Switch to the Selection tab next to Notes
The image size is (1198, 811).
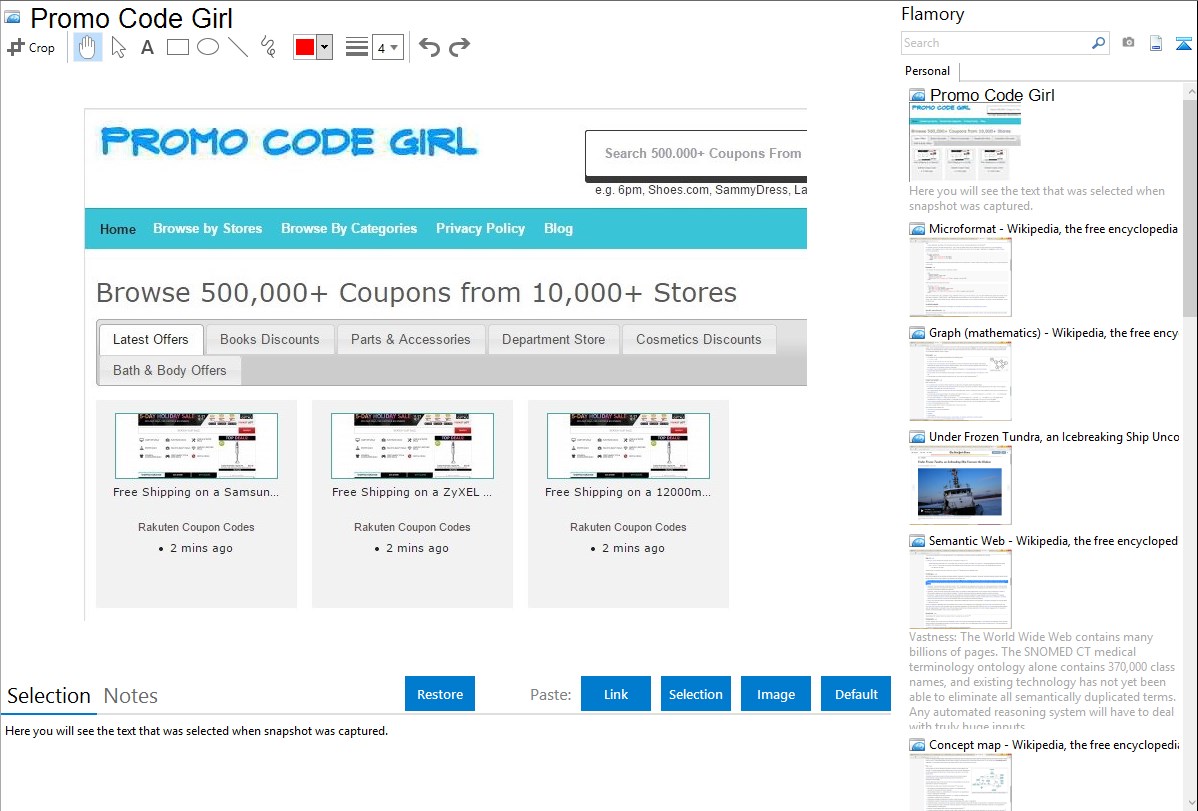point(49,696)
